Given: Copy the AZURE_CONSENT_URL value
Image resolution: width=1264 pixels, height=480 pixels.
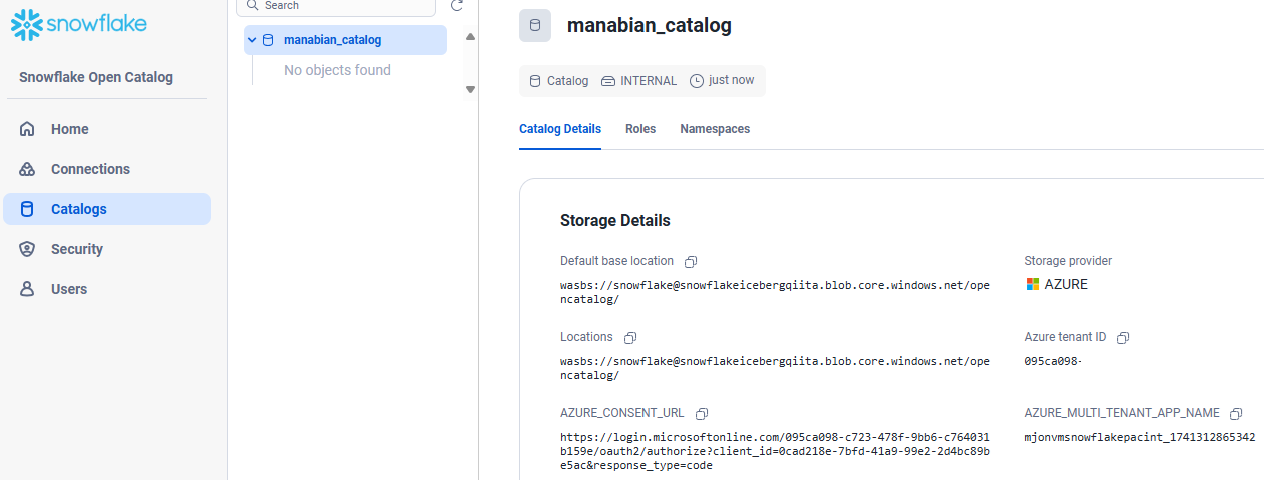Looking at the screenshot, I should [x=702, y=414].
